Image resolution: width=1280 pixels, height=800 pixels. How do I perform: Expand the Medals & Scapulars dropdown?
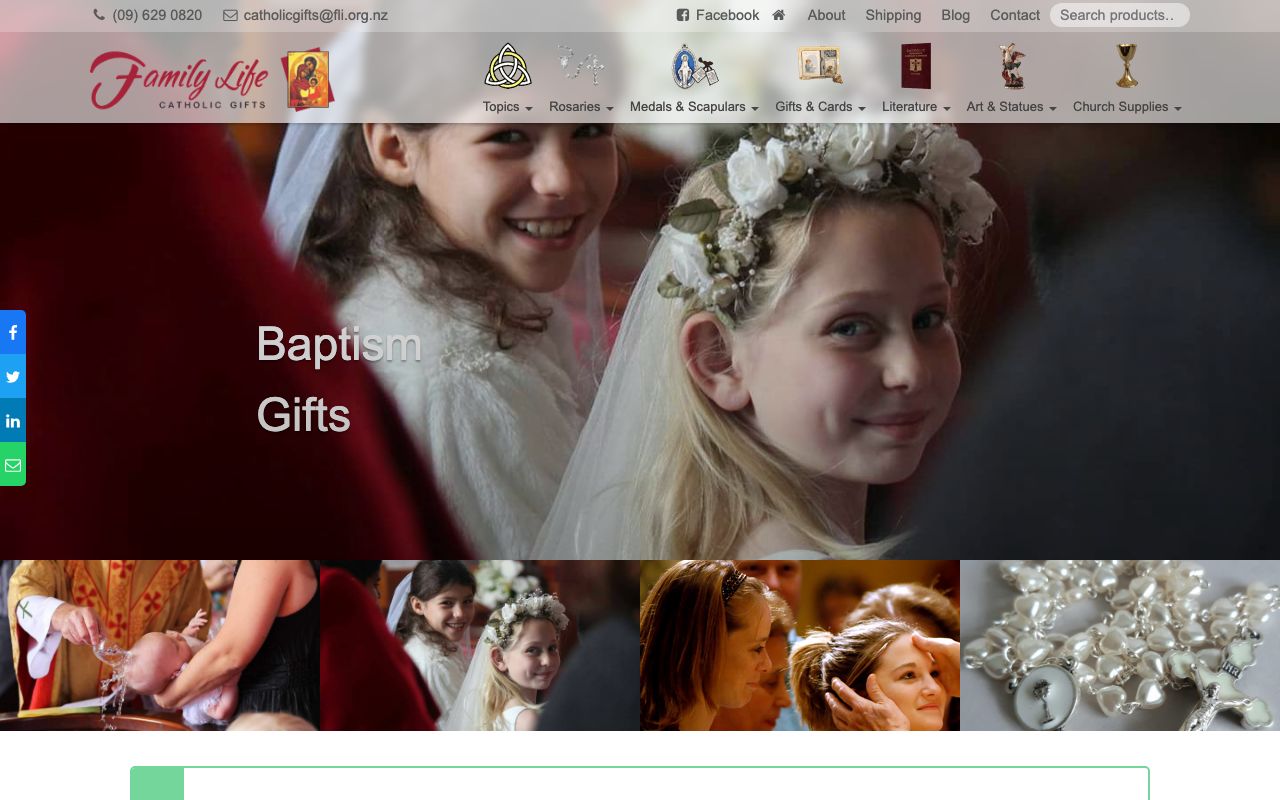coord(694,107)
